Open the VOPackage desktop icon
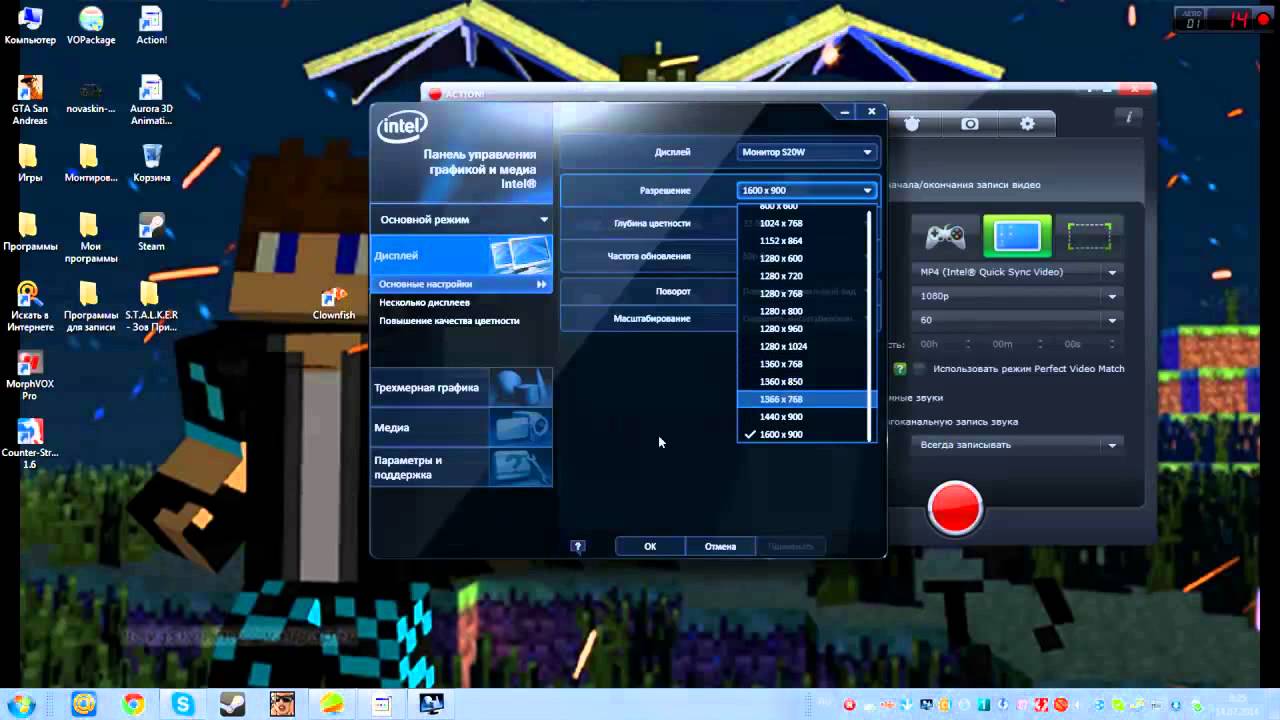 point(91,26)
